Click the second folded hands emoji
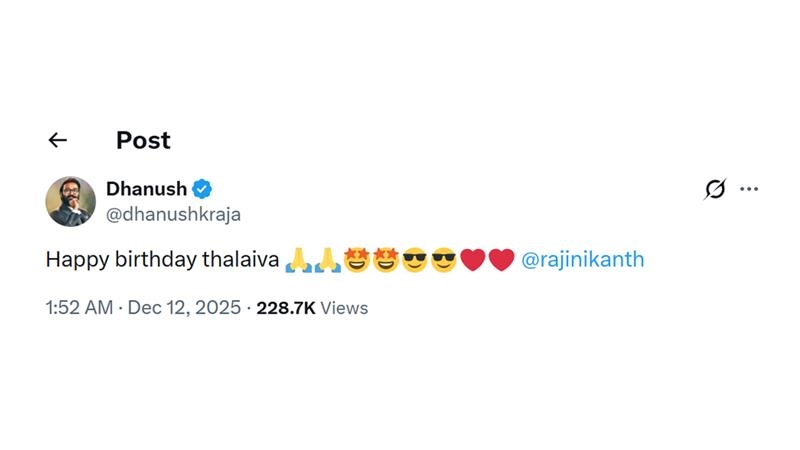 coord(327,261)
